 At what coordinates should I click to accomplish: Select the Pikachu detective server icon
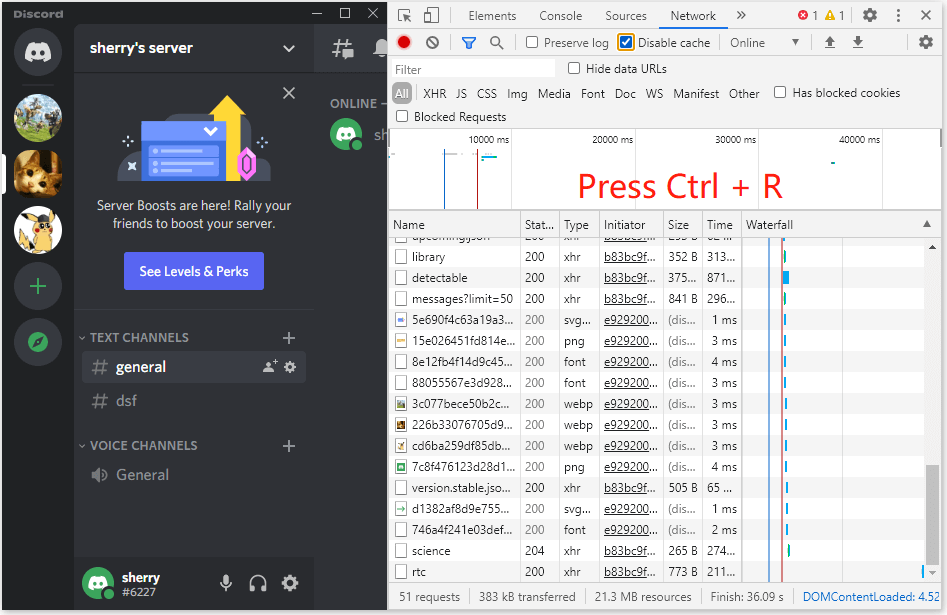click(x=37, y=230)
